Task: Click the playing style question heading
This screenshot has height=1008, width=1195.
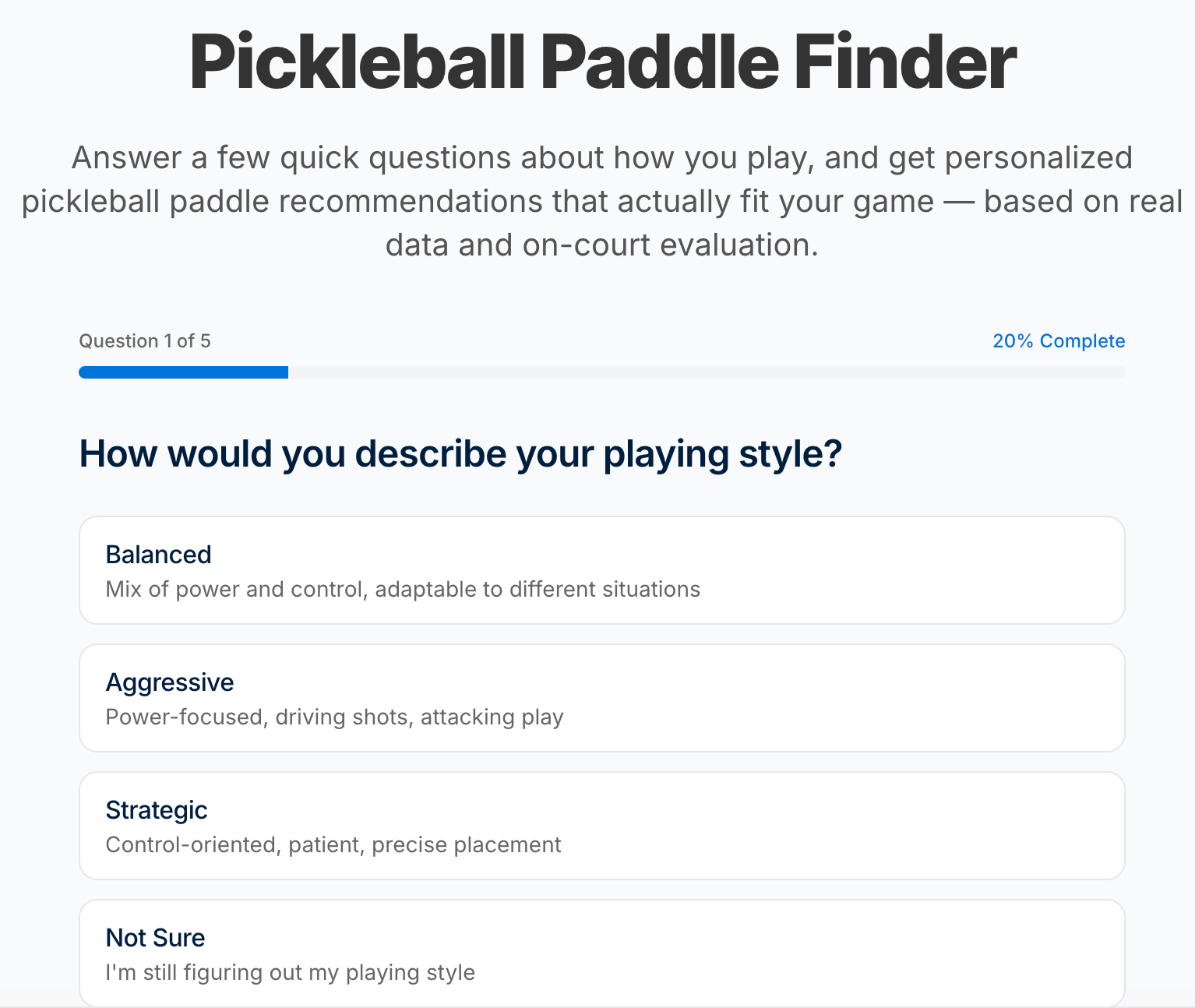Action: tap(460, 454)
